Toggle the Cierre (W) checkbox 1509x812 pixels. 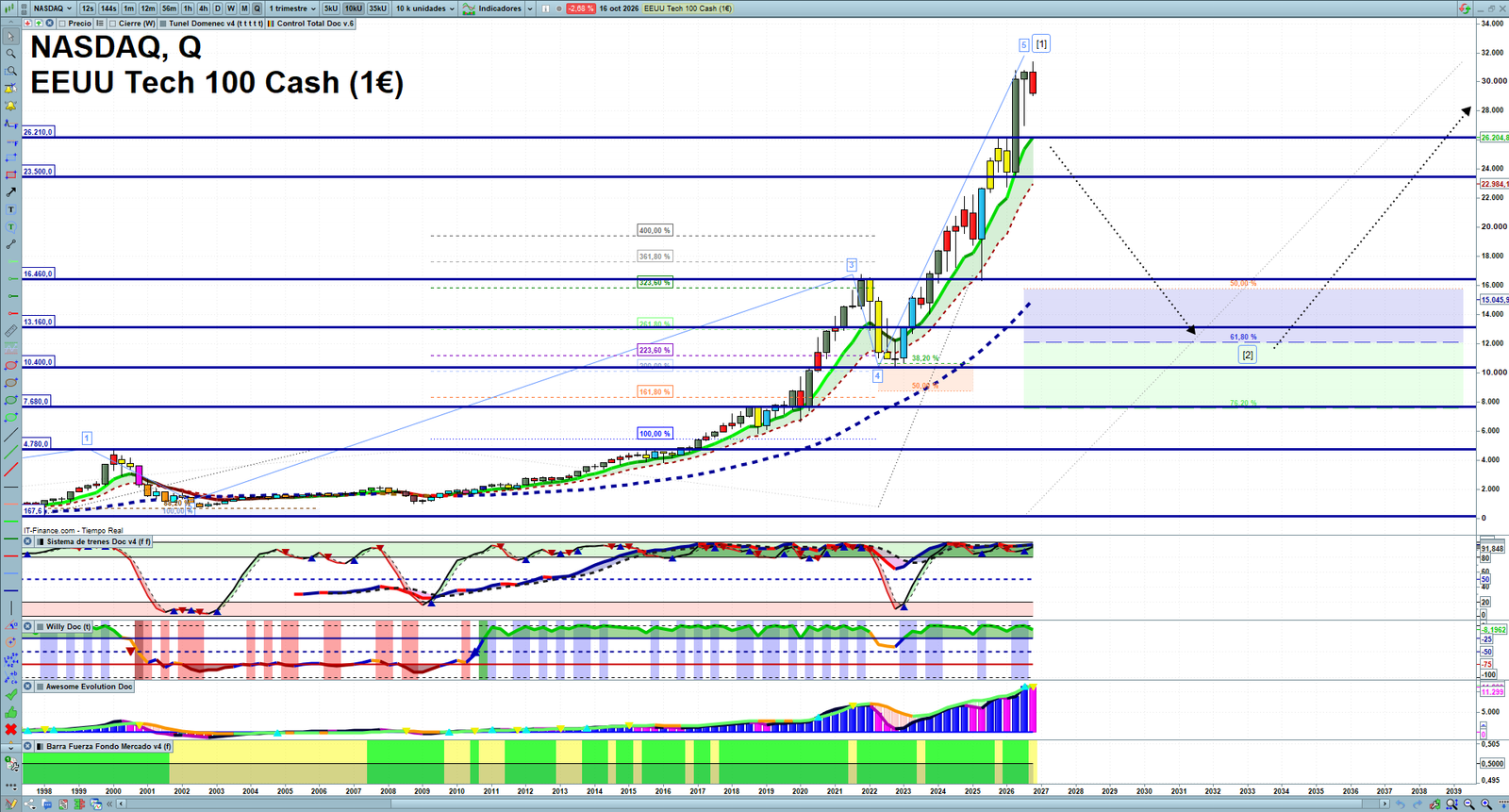(113, 24)
